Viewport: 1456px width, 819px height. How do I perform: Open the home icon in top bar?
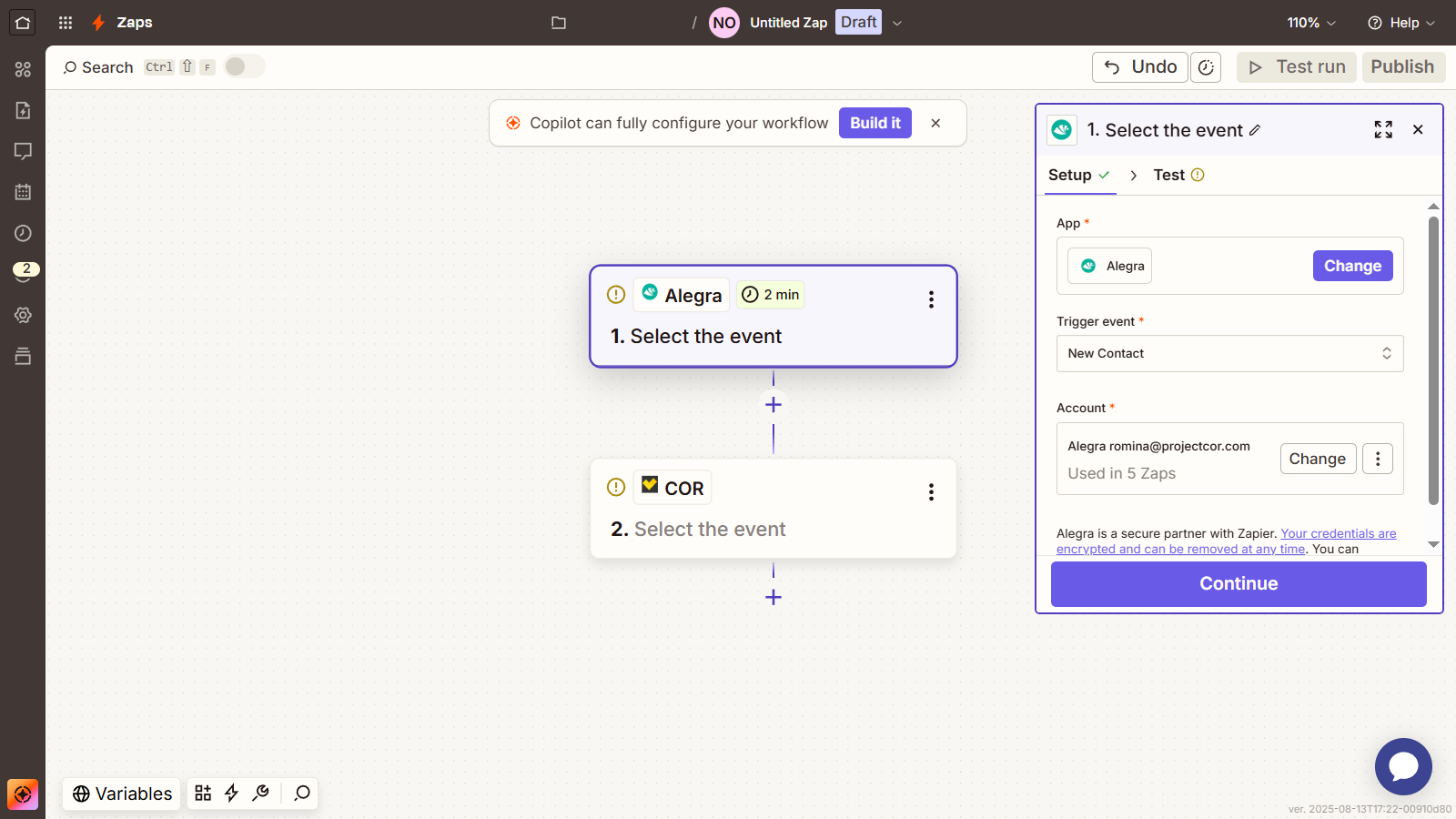click(x=23, y=23)
